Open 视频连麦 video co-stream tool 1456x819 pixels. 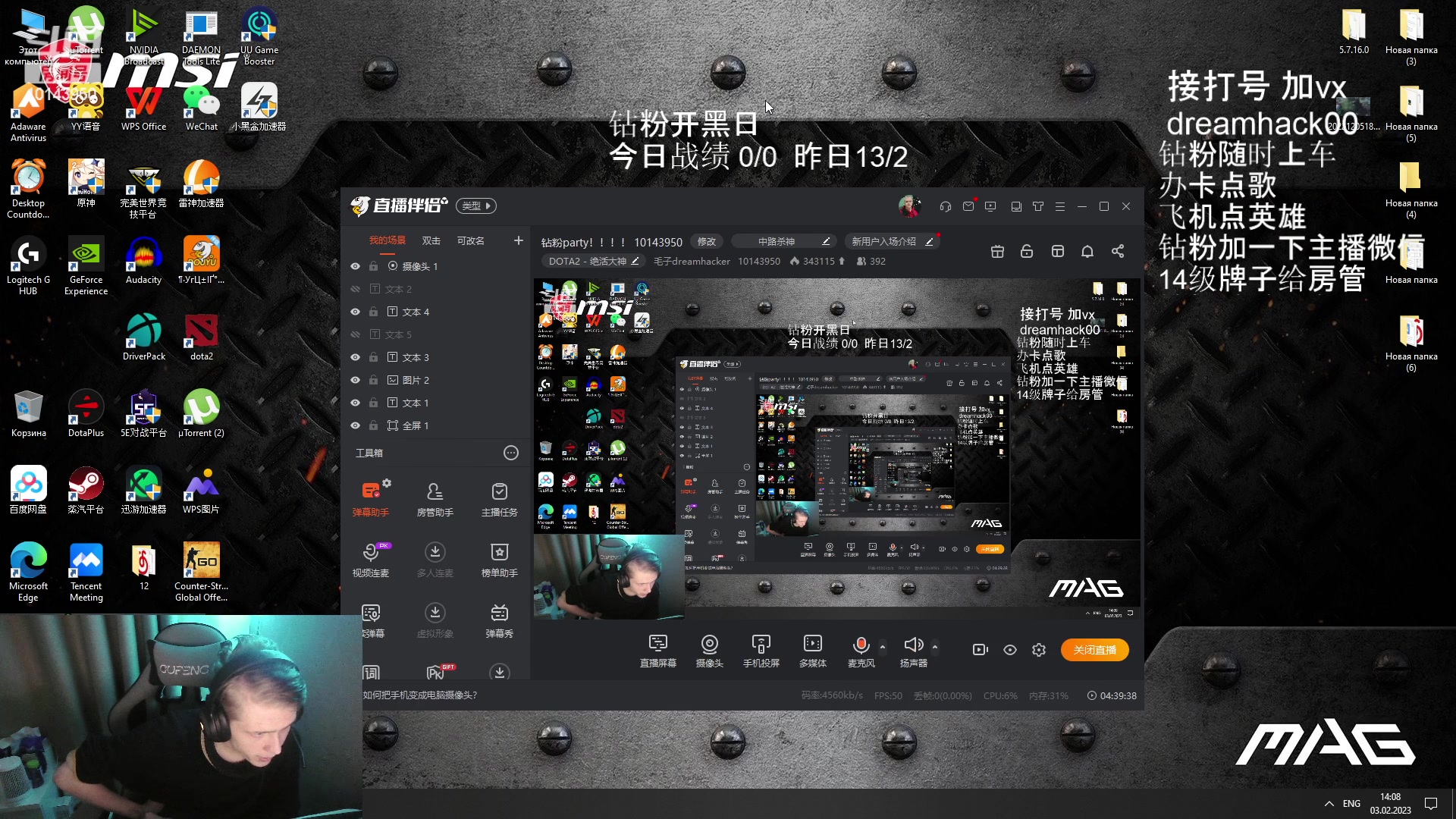[x=370, y=559]
